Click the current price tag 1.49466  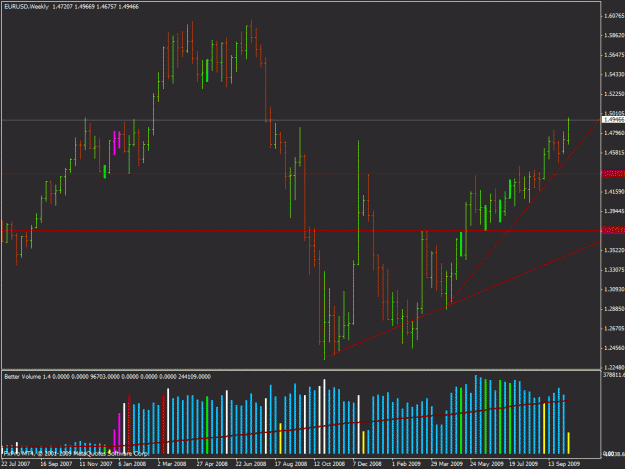(614, 120)
